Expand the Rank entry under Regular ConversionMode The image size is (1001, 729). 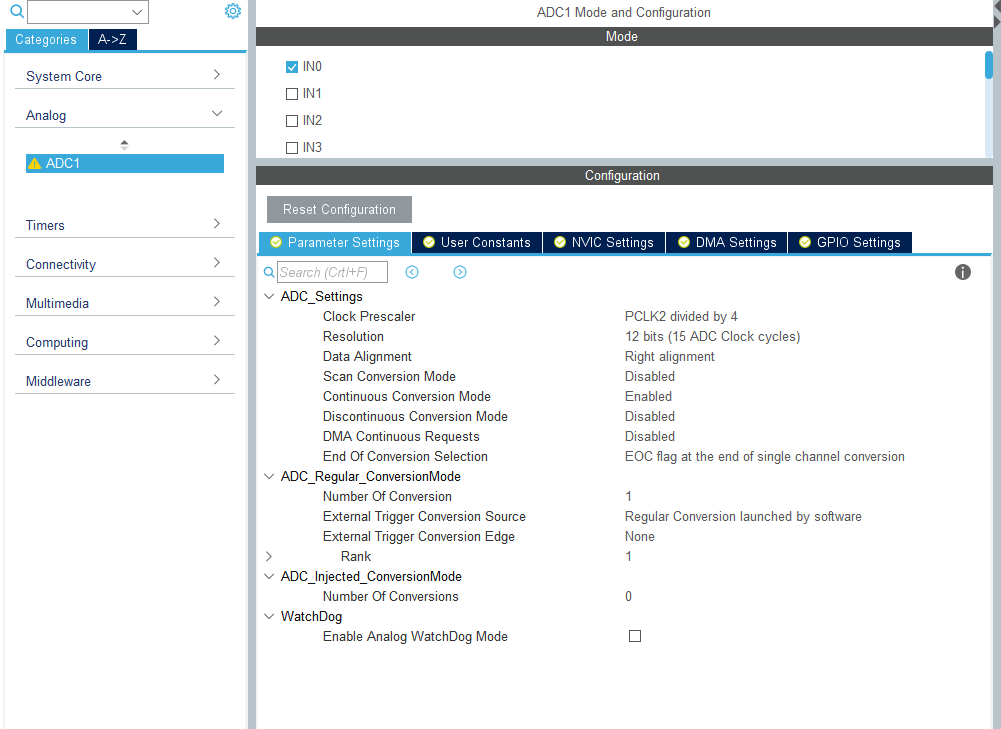[x=267, y=556]
